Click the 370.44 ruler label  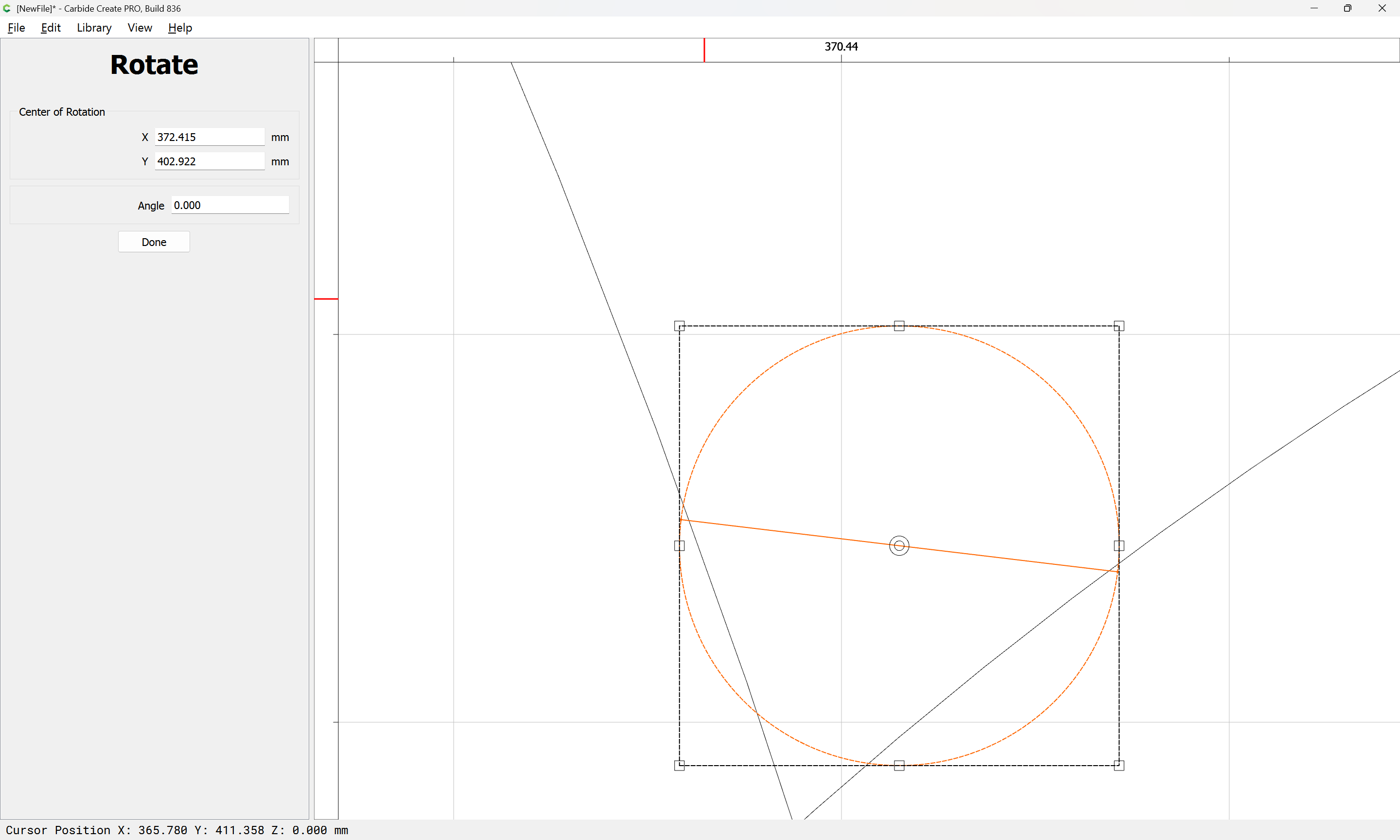tap(841, 46)
